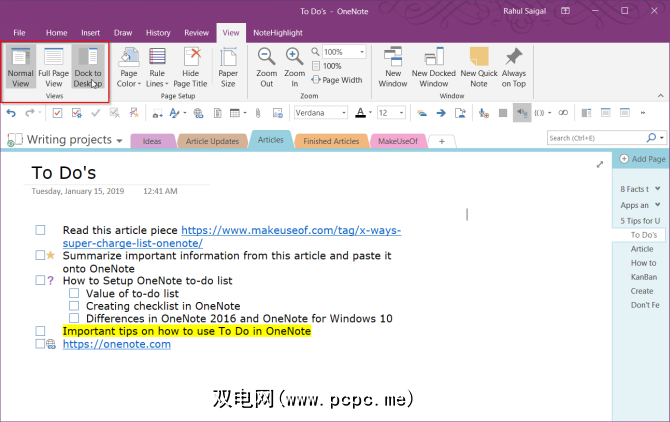Apply the To Do tag icon
The image size is (670, 422).
tap(57, 113)
